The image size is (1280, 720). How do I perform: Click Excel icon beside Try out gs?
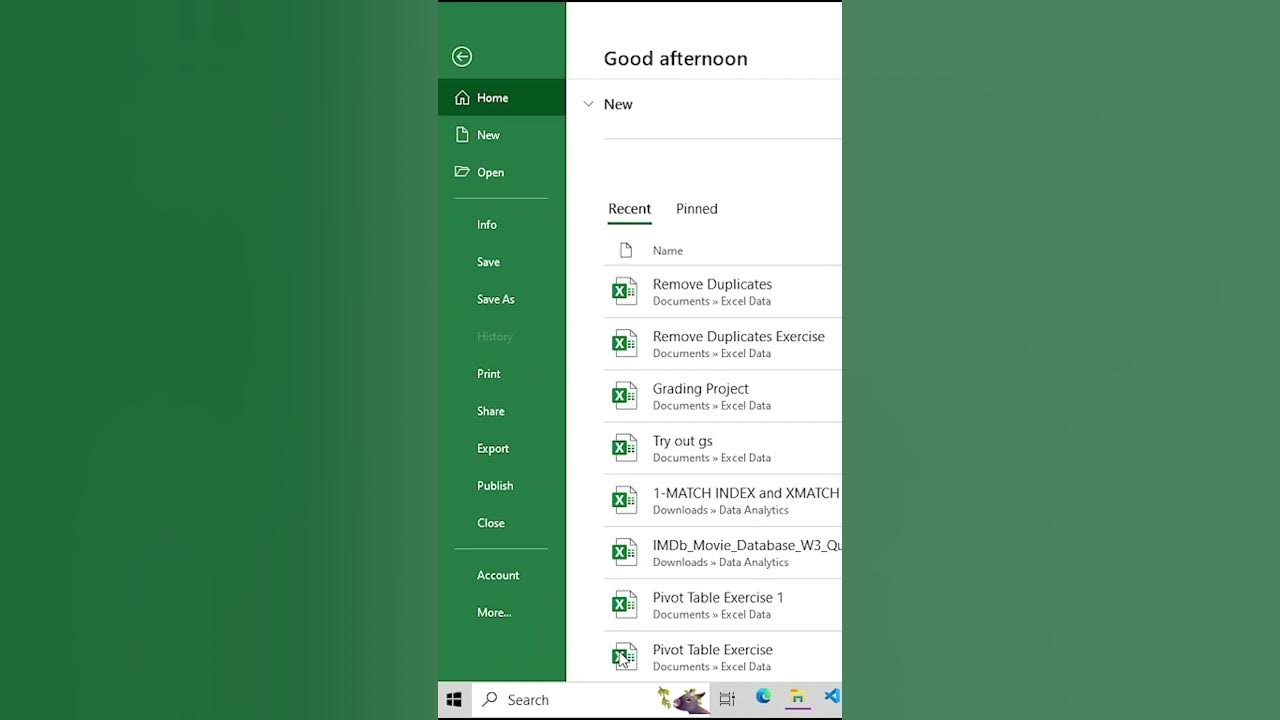click(x=625, y=447)
